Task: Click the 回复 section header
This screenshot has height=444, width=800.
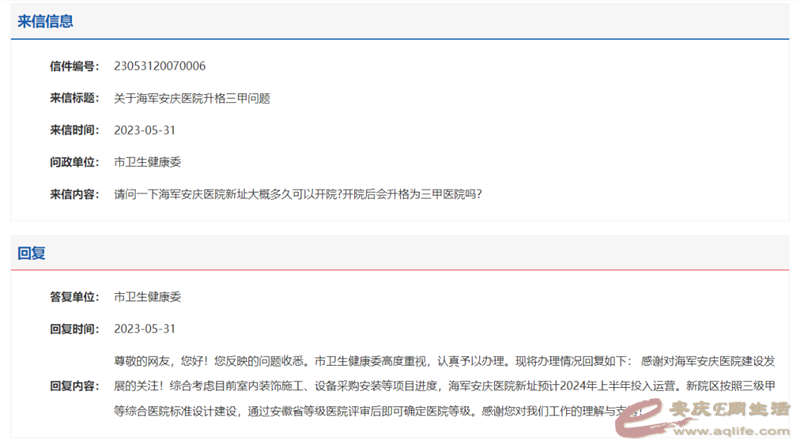Action: point(31,254)
